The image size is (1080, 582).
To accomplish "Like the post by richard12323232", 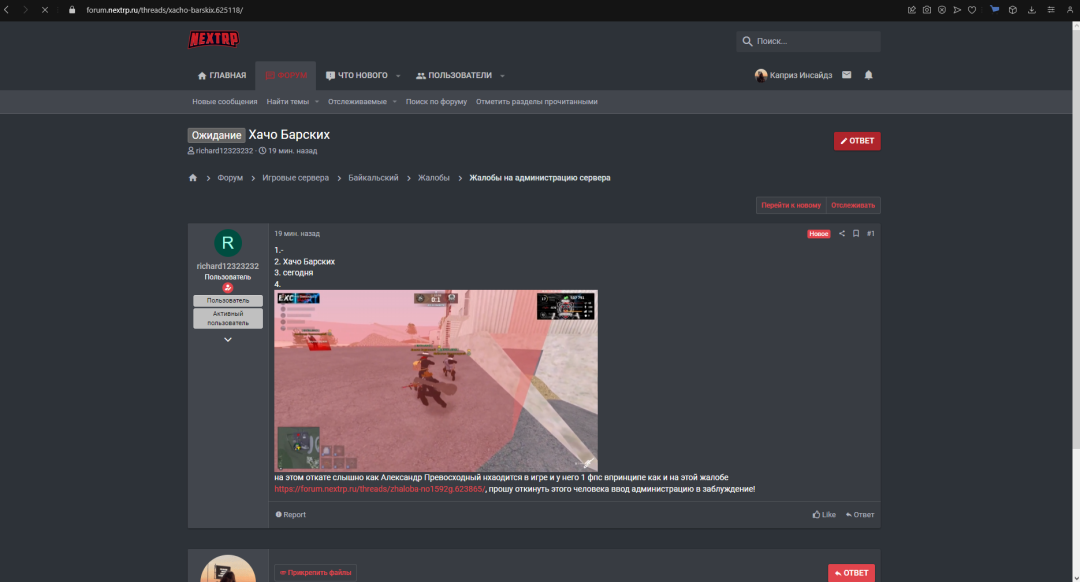I will point(824,515).
